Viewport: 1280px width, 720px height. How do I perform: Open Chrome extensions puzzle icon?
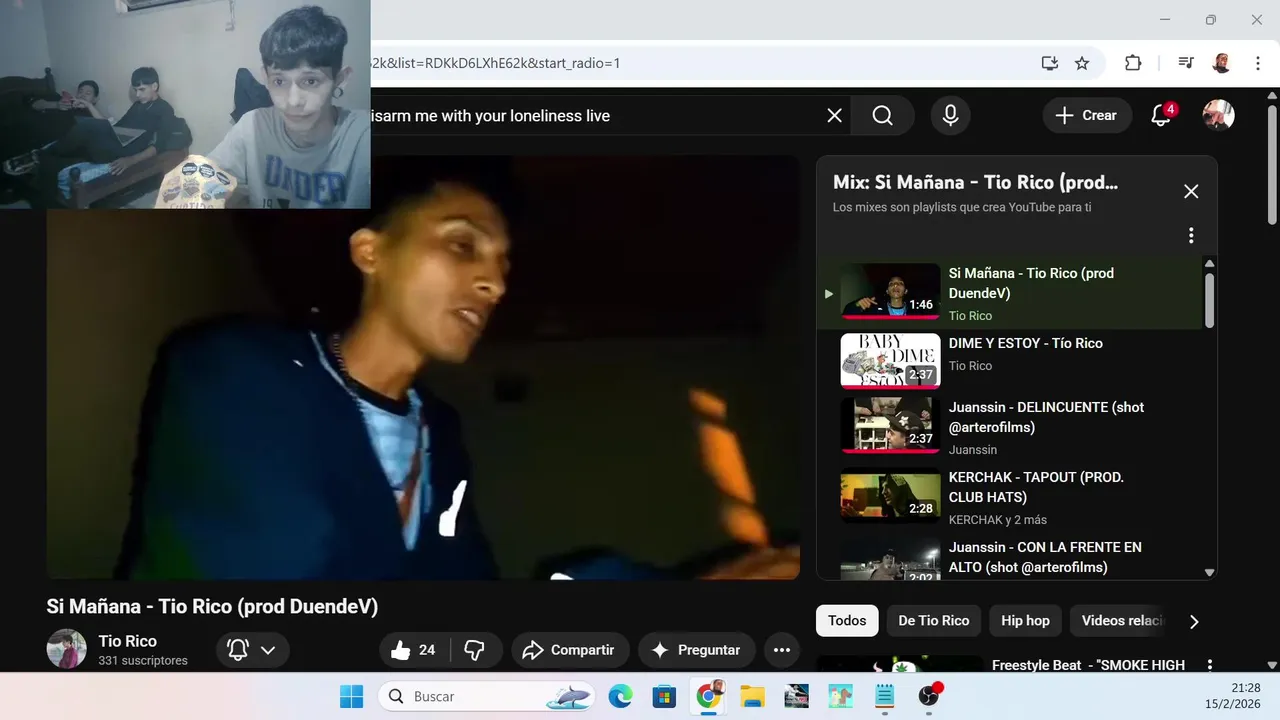click(1133, 63)
